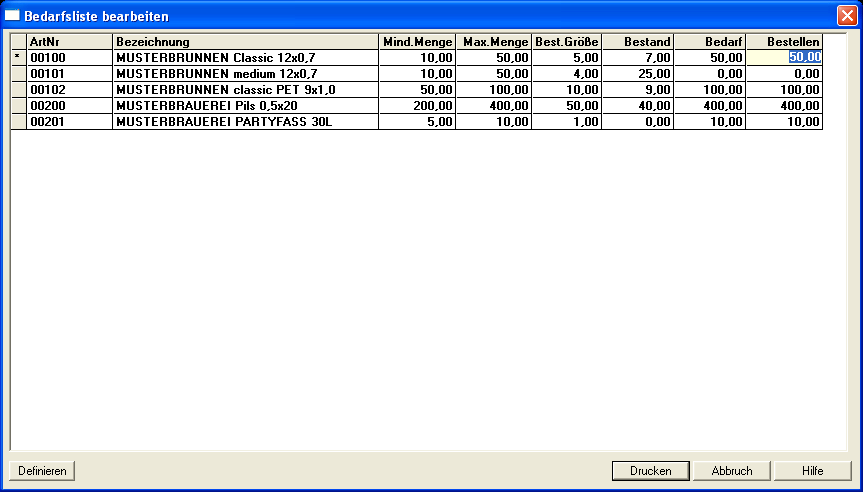The image size is (863, 492).
Task: Select Bestellen cell for article 00200
Action: [784, 105]
